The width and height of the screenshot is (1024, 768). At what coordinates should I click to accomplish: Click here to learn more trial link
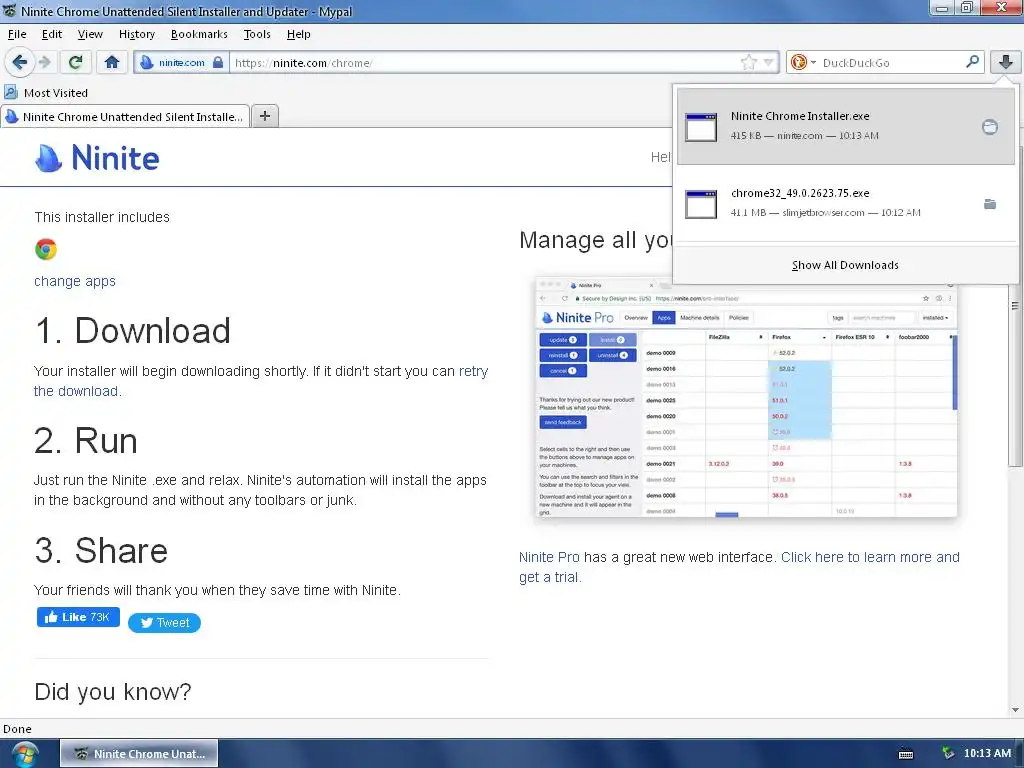pos(739,567)
